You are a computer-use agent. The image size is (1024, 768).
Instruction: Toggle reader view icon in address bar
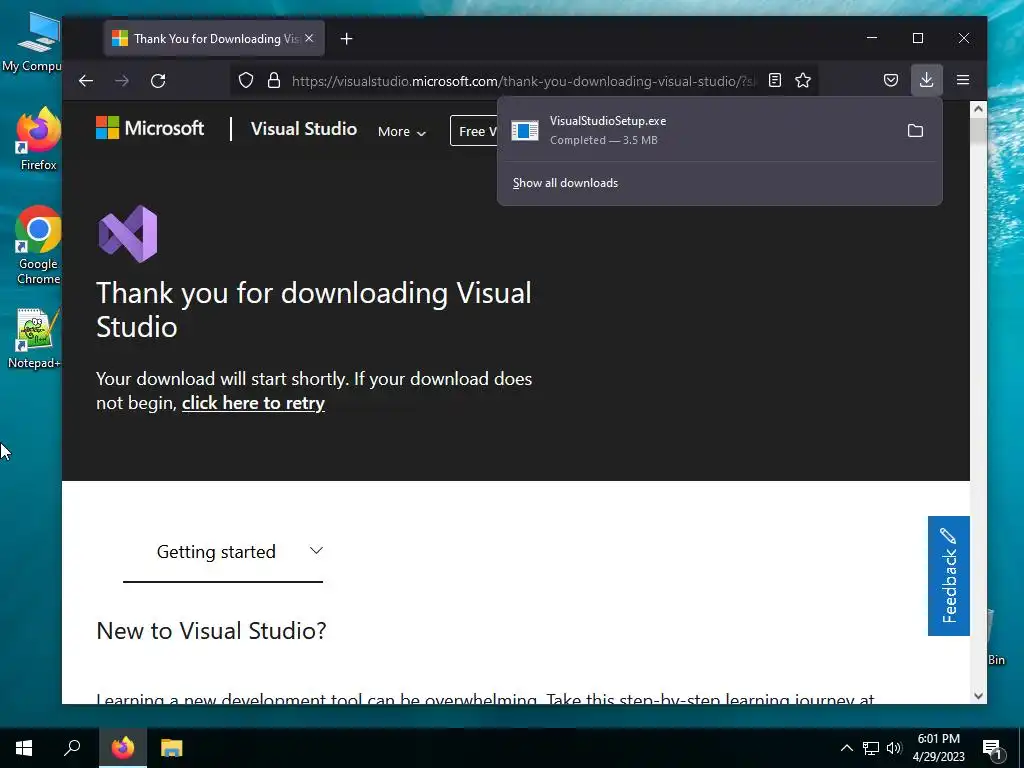775,80
